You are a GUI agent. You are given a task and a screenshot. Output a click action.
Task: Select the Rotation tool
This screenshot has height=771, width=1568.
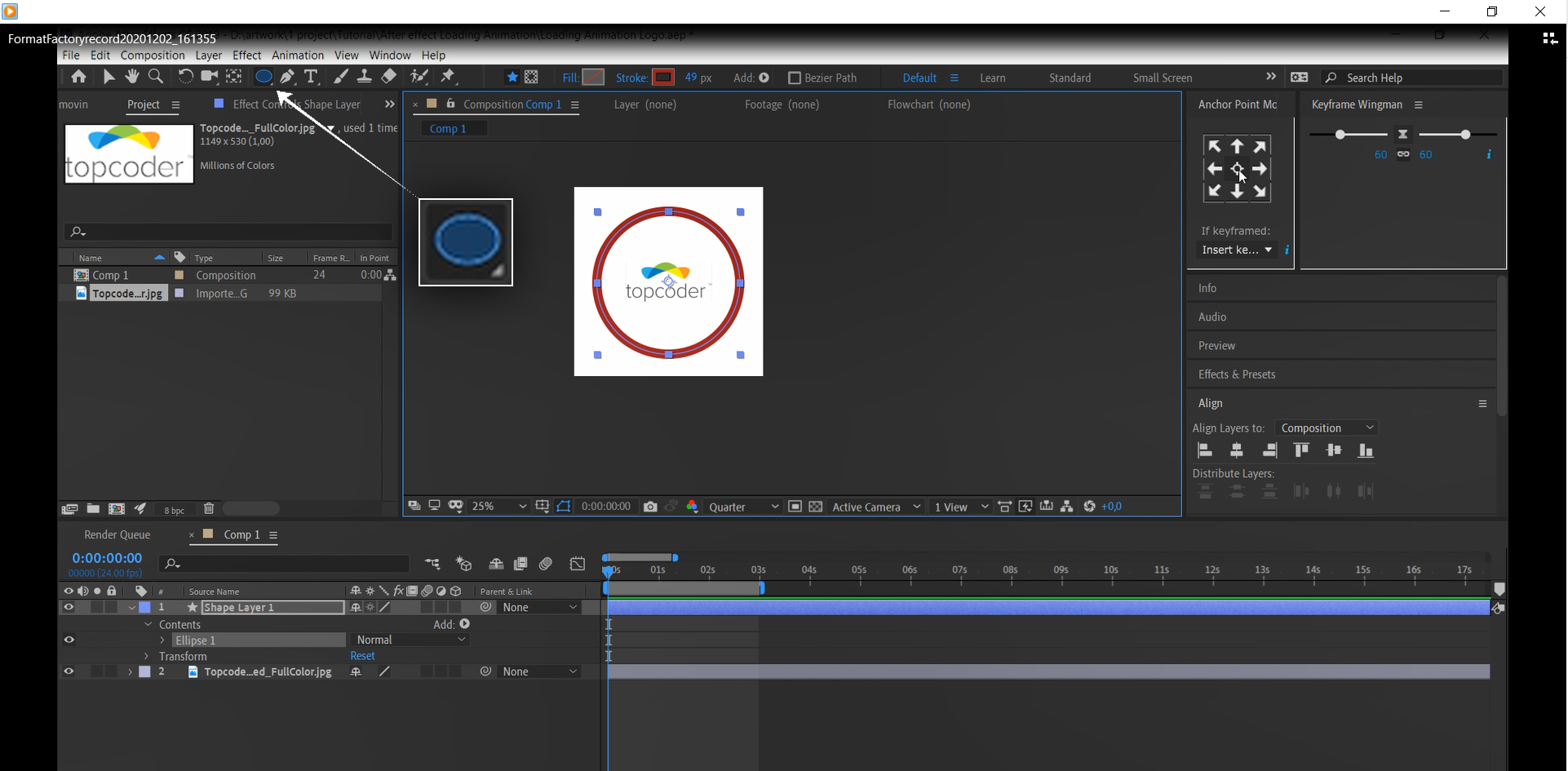[x=185, y=77]
